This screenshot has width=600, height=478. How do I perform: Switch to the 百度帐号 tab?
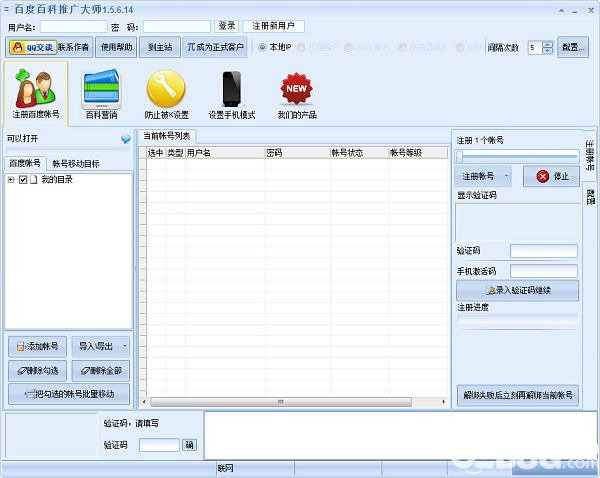[25, 163]
